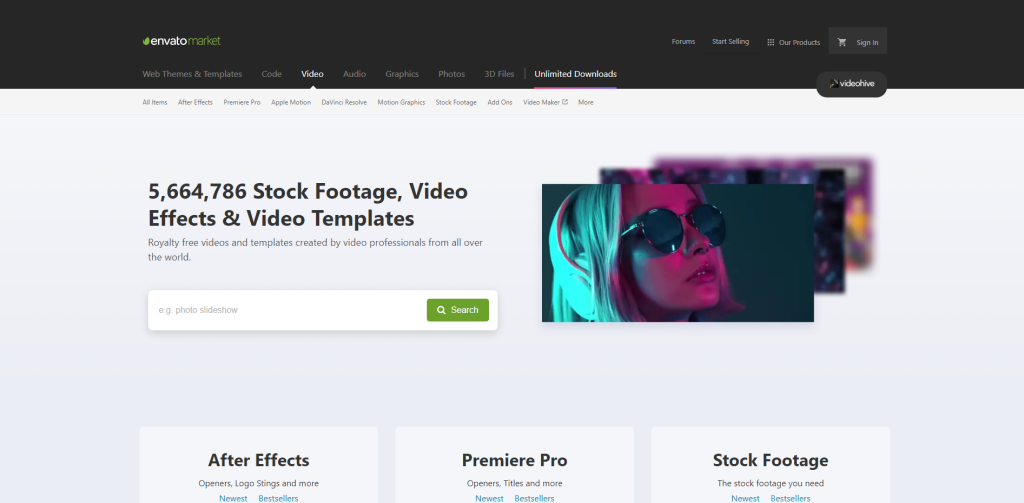Open Web Themes & Templates category

point(192,74)
